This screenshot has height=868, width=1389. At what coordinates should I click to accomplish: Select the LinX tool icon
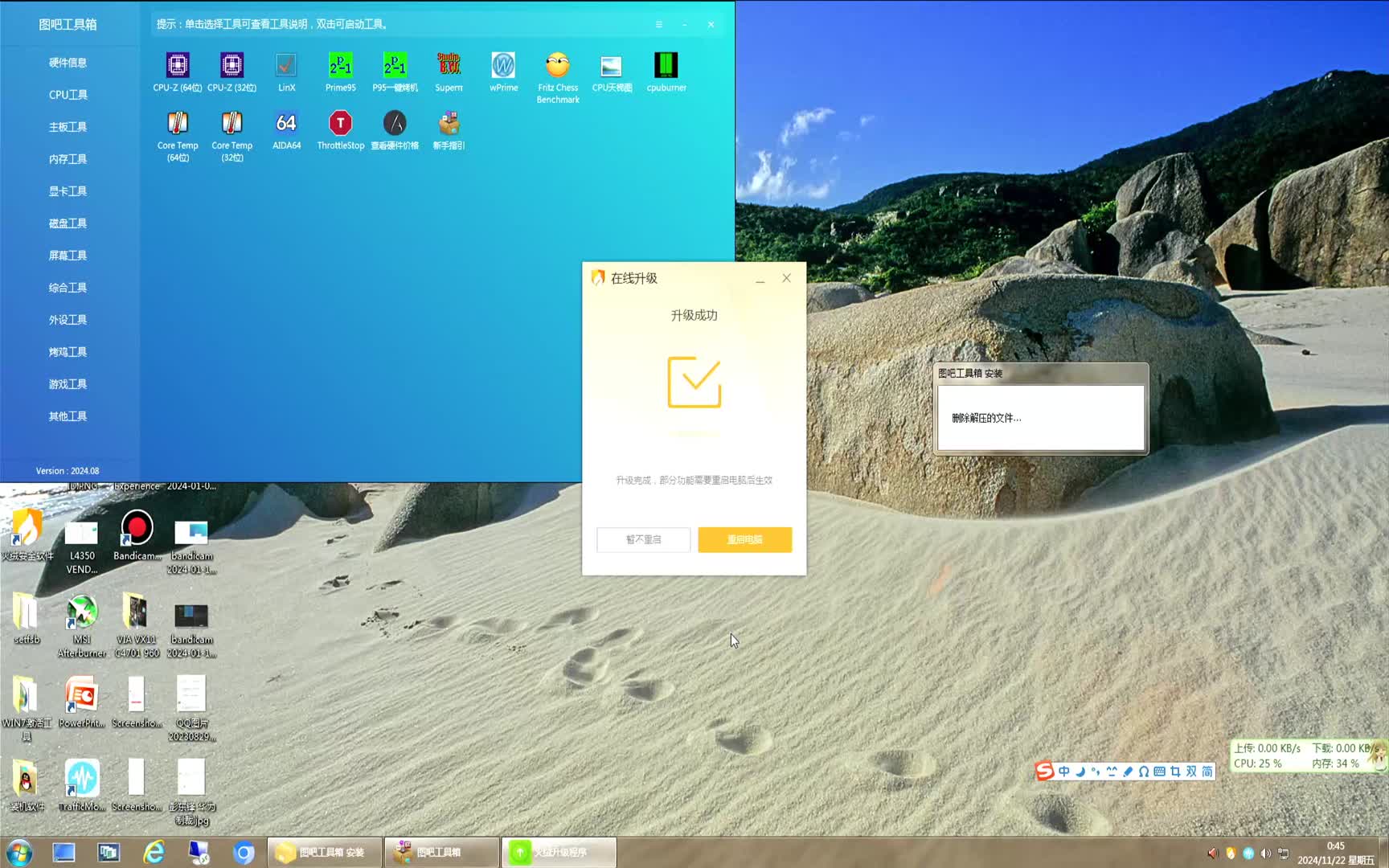[x=286, y=66]
